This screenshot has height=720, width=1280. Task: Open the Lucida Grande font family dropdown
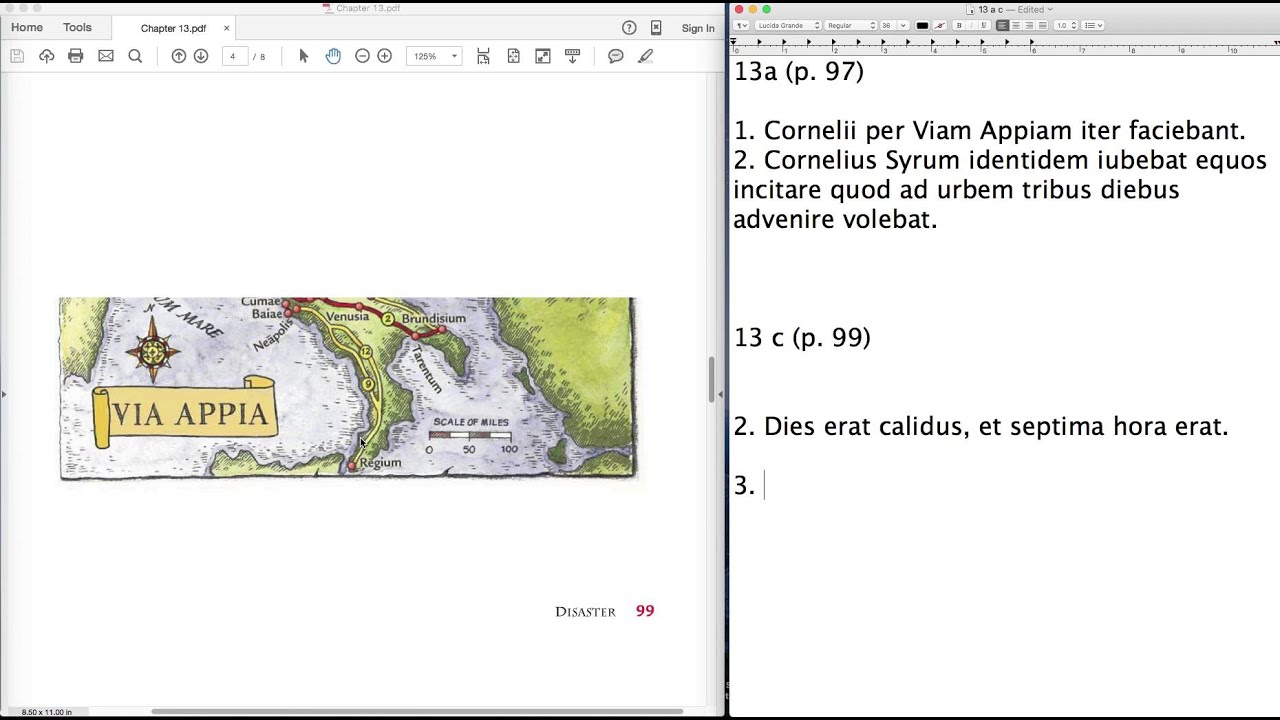point(787,25)
